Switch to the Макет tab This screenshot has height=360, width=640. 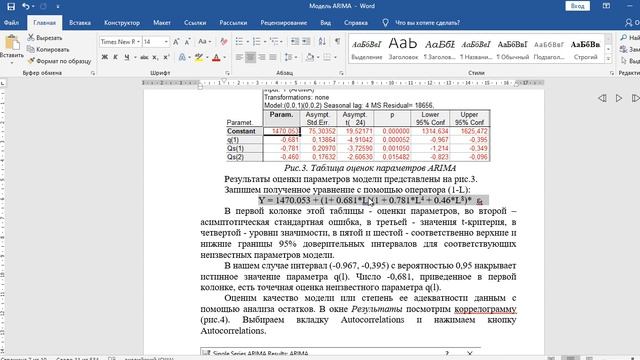tap(162, 23)
